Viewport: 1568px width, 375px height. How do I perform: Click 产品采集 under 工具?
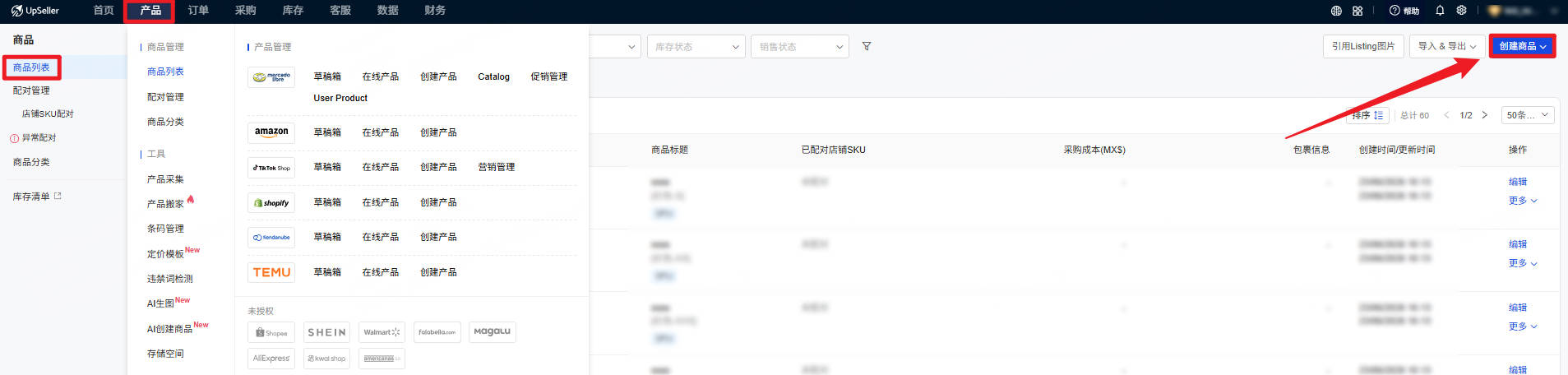click(165, 179)
